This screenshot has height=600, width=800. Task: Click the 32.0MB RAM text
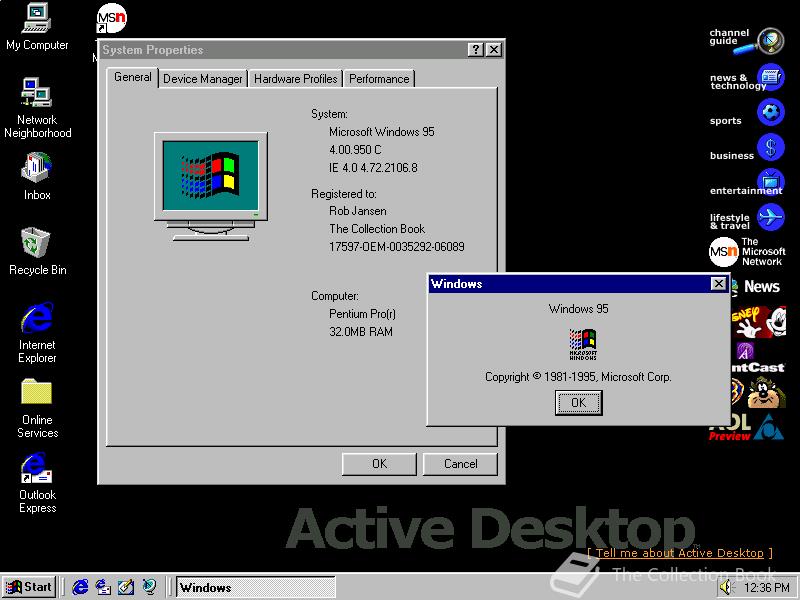(361, 332)
